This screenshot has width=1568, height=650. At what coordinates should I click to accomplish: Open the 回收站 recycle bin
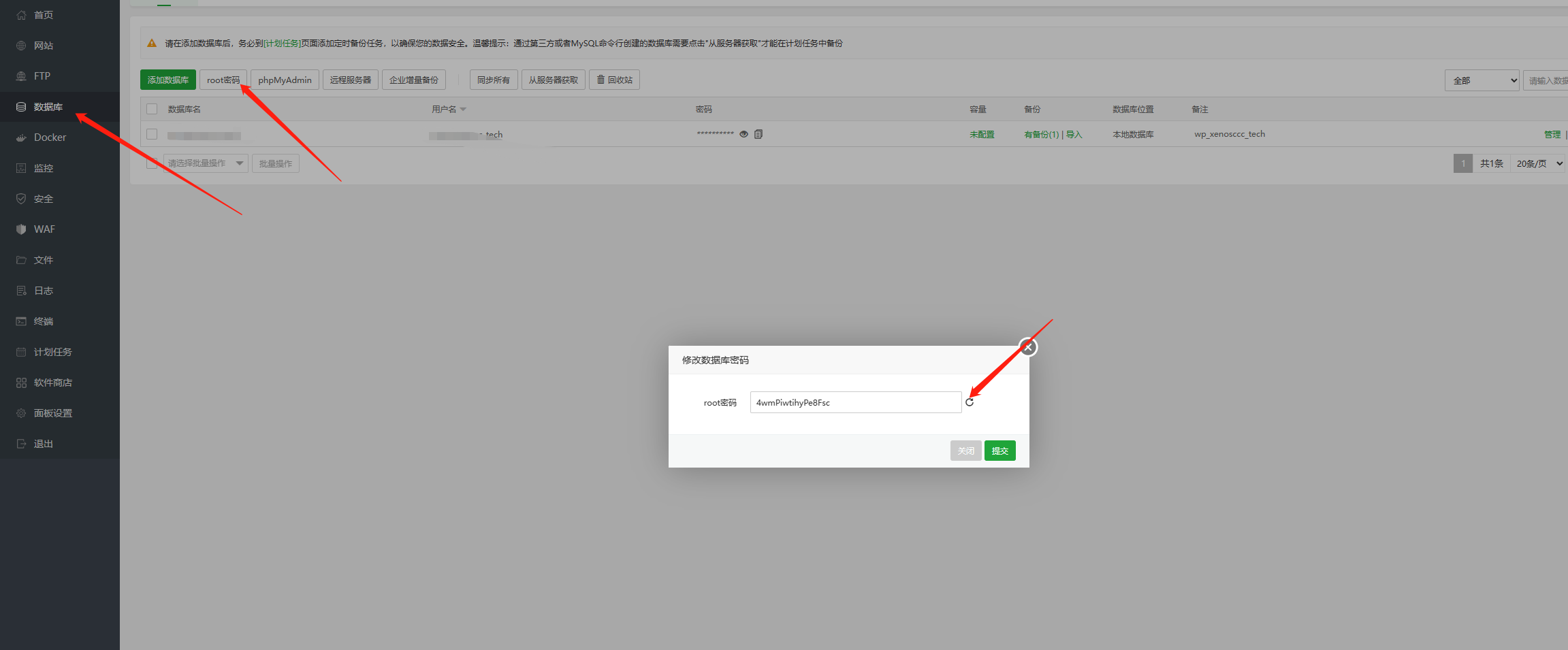[x=614, y=80]
